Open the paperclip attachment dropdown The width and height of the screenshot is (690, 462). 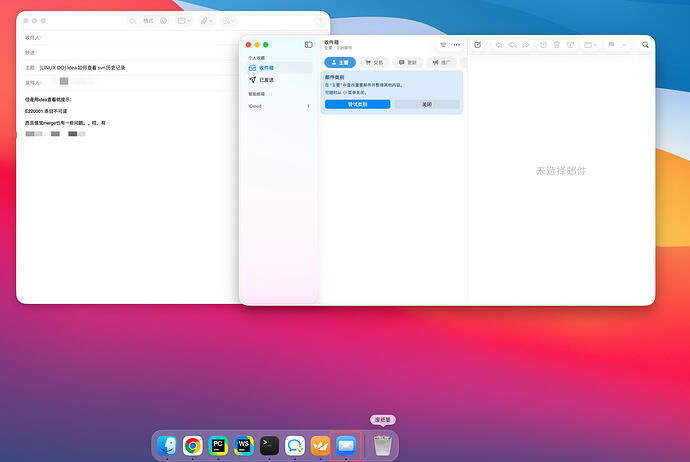click(x=206, y=21)
